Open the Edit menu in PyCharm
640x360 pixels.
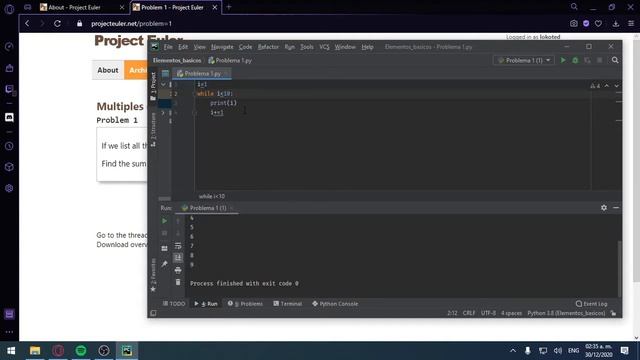point(183,47)
